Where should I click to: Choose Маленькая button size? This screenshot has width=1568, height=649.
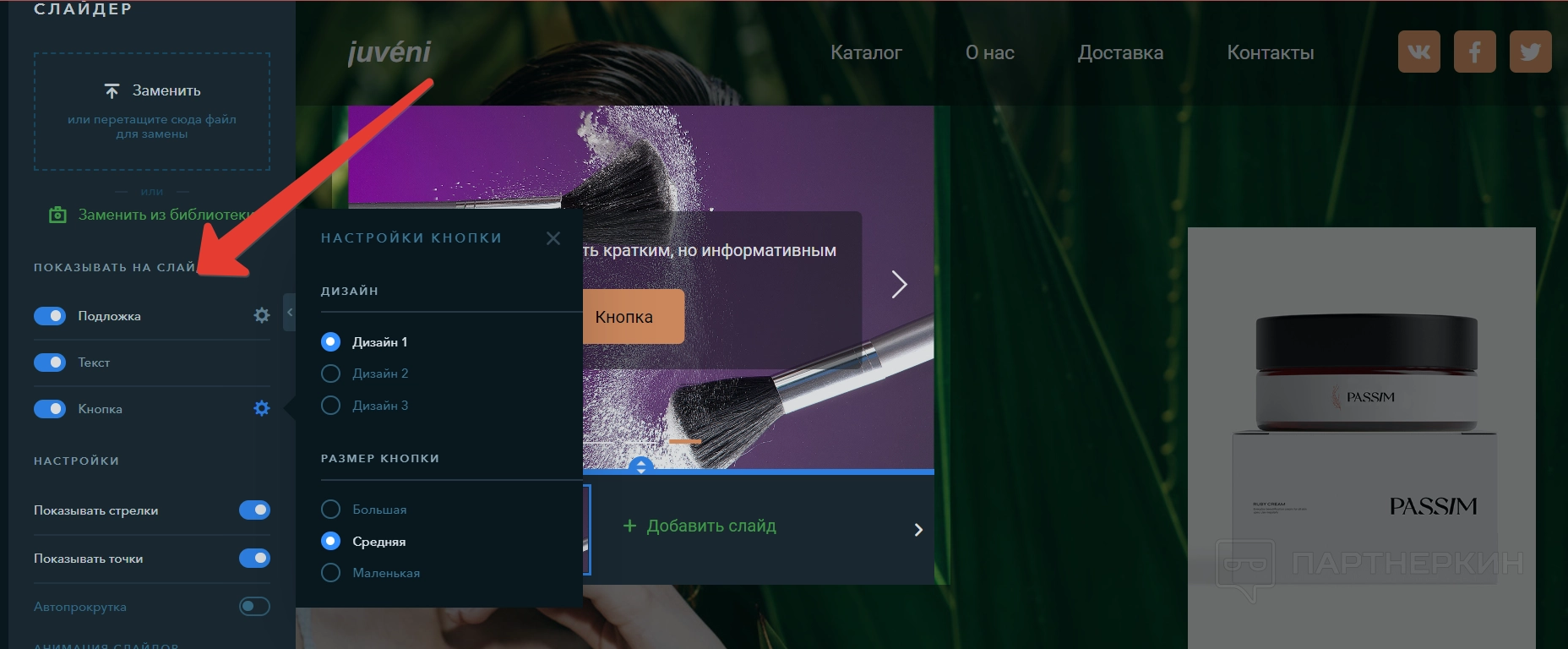[x=330, y=573]
